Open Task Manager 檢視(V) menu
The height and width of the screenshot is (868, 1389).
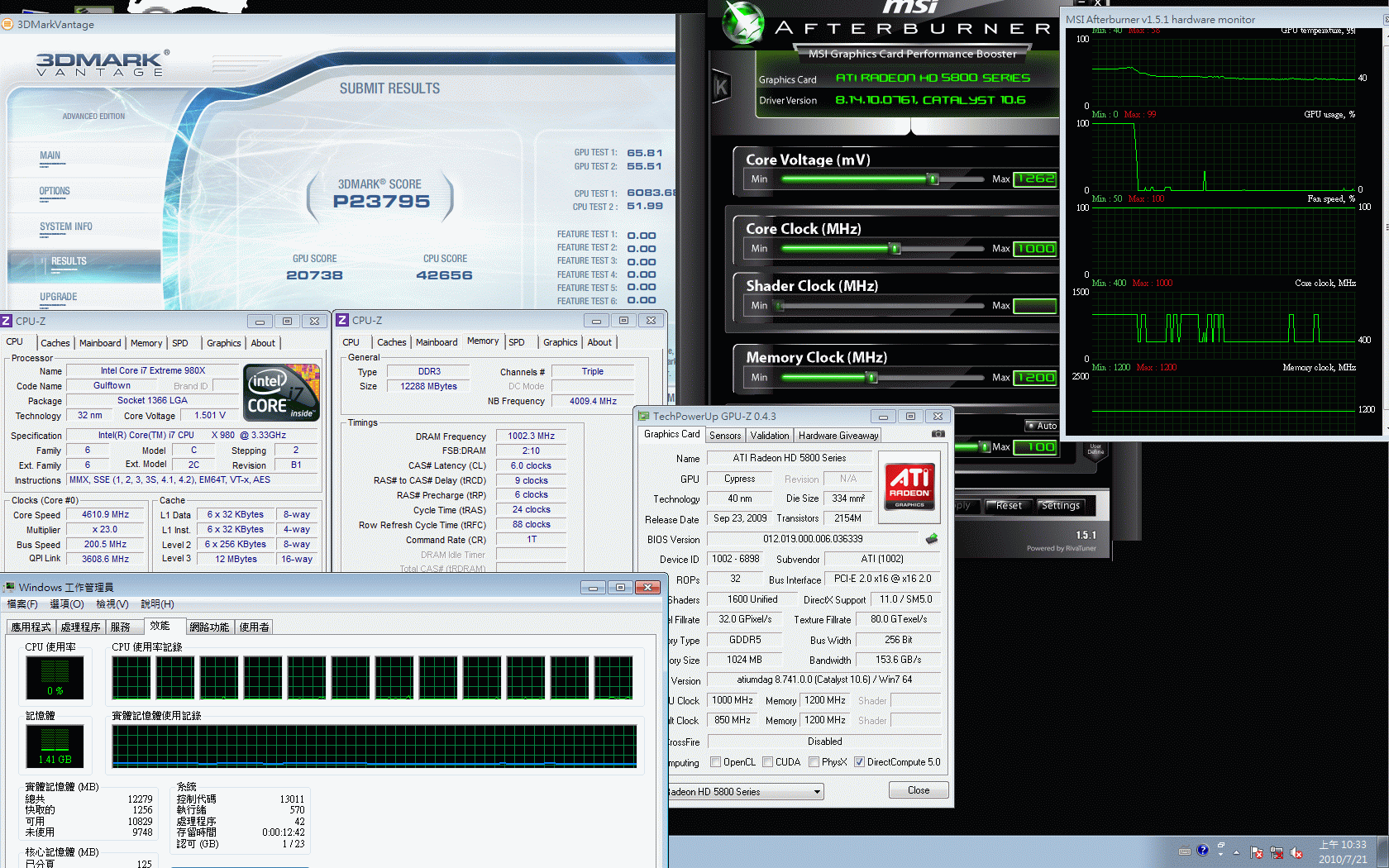(112, 604)
